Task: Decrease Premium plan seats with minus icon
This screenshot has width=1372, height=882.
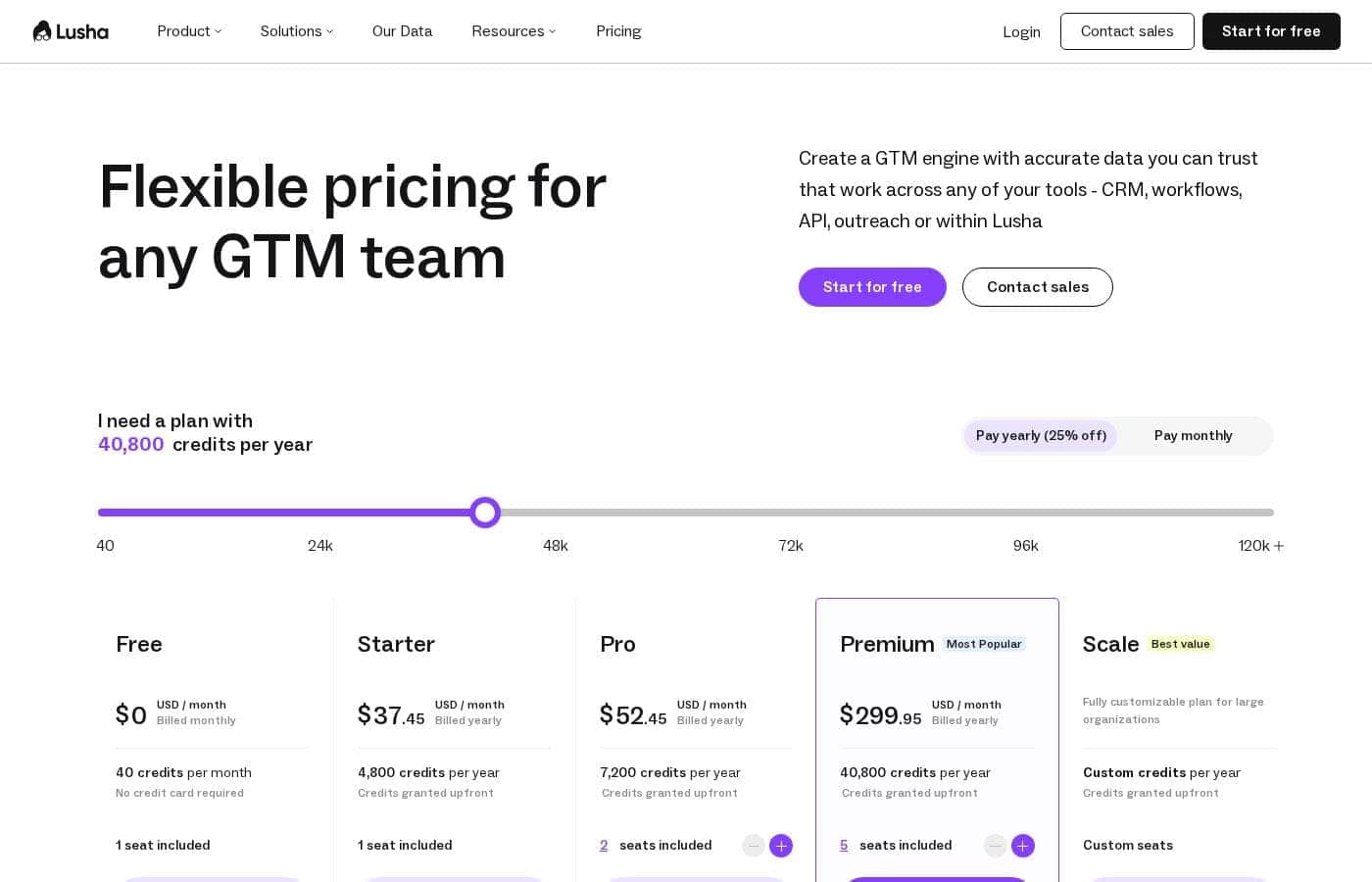Action: pos(996,846)
